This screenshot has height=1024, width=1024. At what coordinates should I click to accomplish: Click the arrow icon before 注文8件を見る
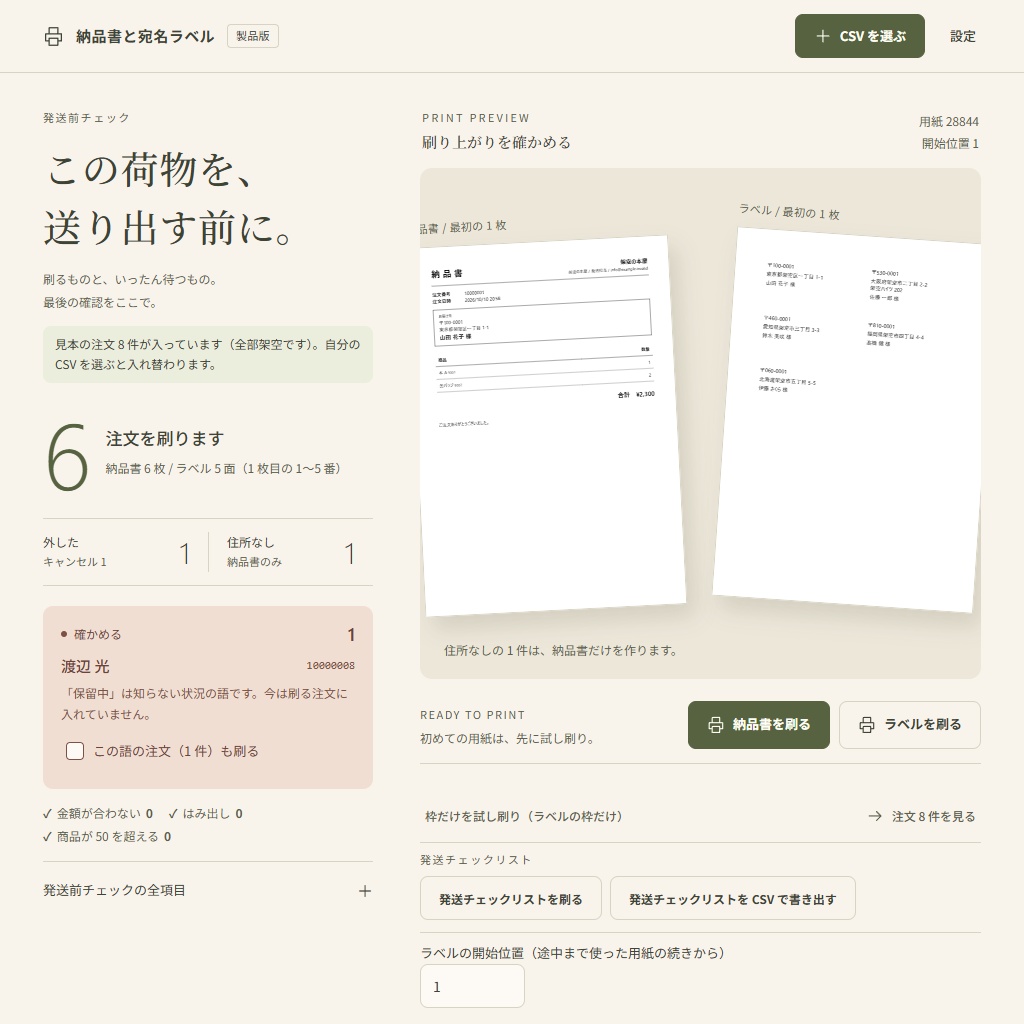click(x=875, y=816)
